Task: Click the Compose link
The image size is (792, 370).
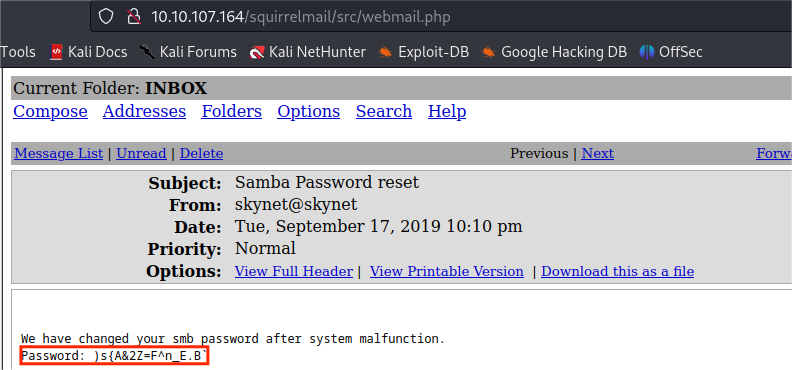Action: coord(50,111)
